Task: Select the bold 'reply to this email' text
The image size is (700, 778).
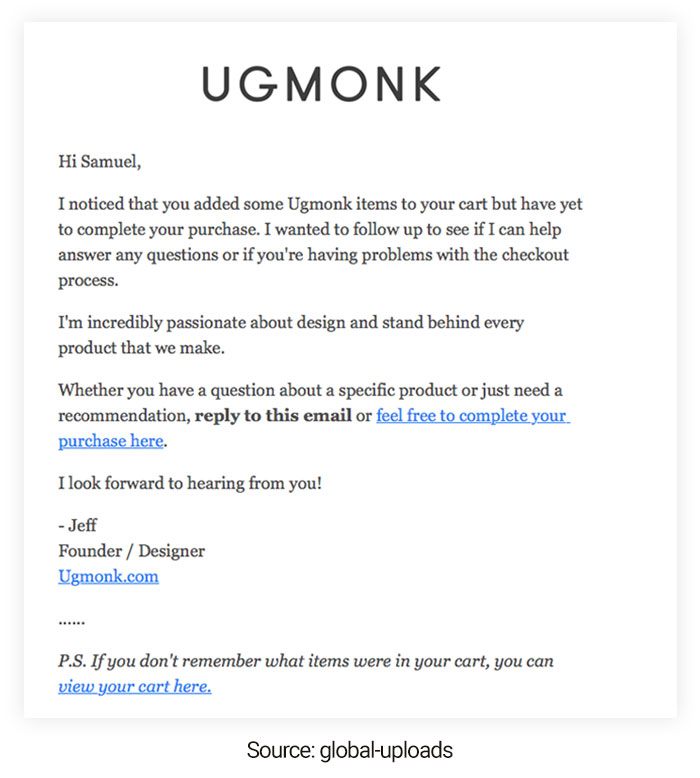Action: point(273,415)
